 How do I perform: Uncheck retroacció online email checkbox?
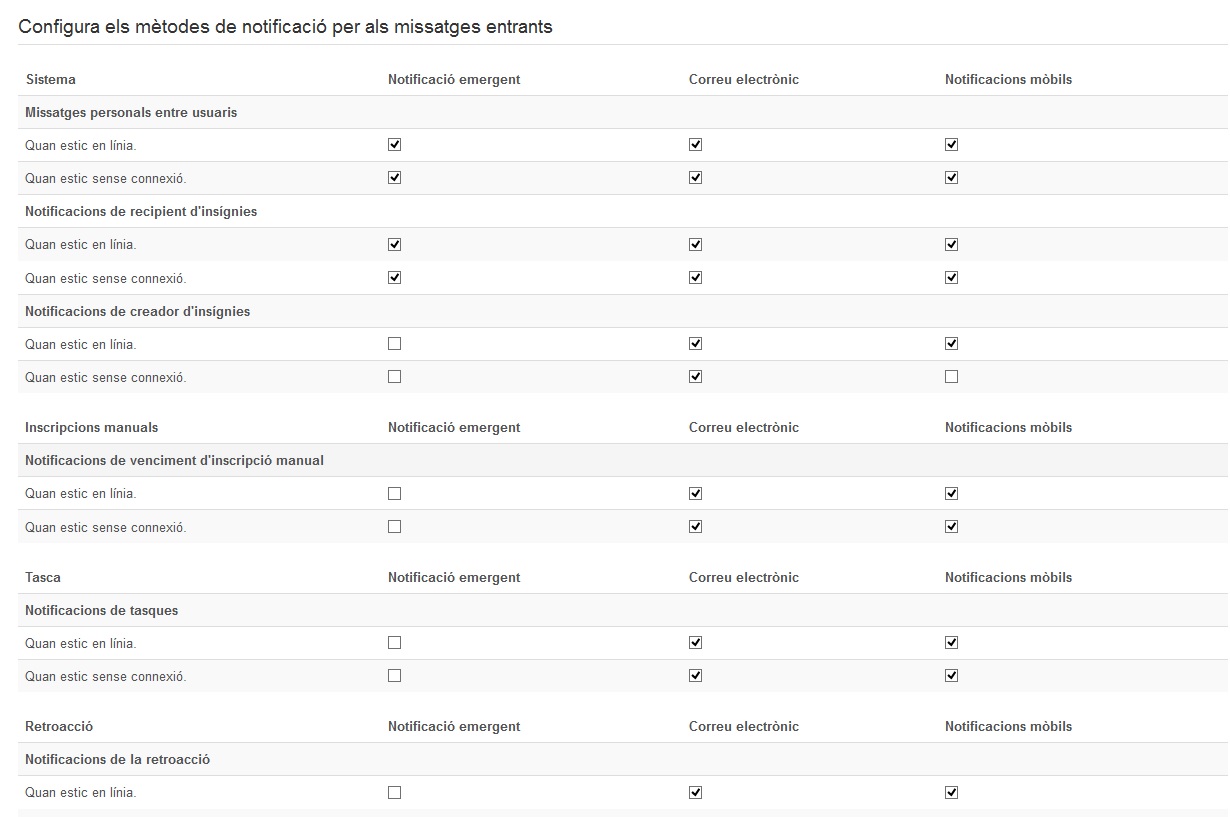695,792
